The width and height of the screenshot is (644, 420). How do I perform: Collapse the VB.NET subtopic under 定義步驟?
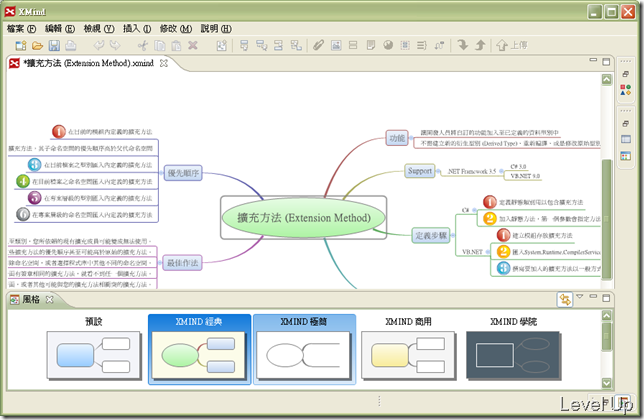pyautogui.click(x=488, y=252)
